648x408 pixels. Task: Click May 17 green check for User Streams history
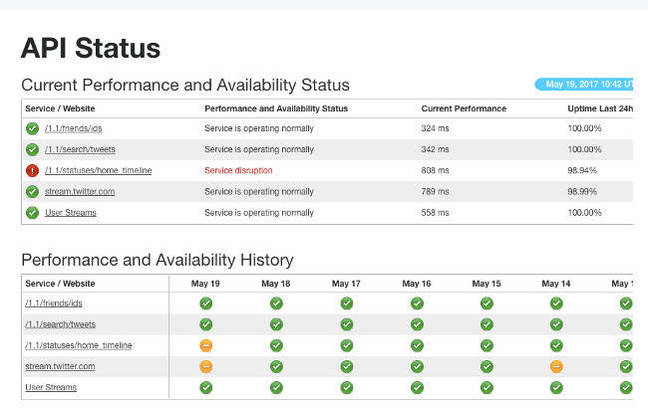tap(346, 387)
